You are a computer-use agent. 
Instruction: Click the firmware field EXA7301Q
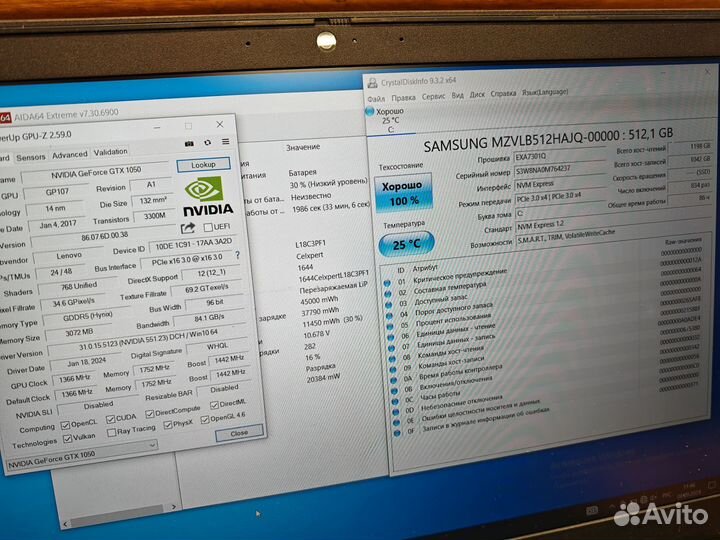click(559, 156)
